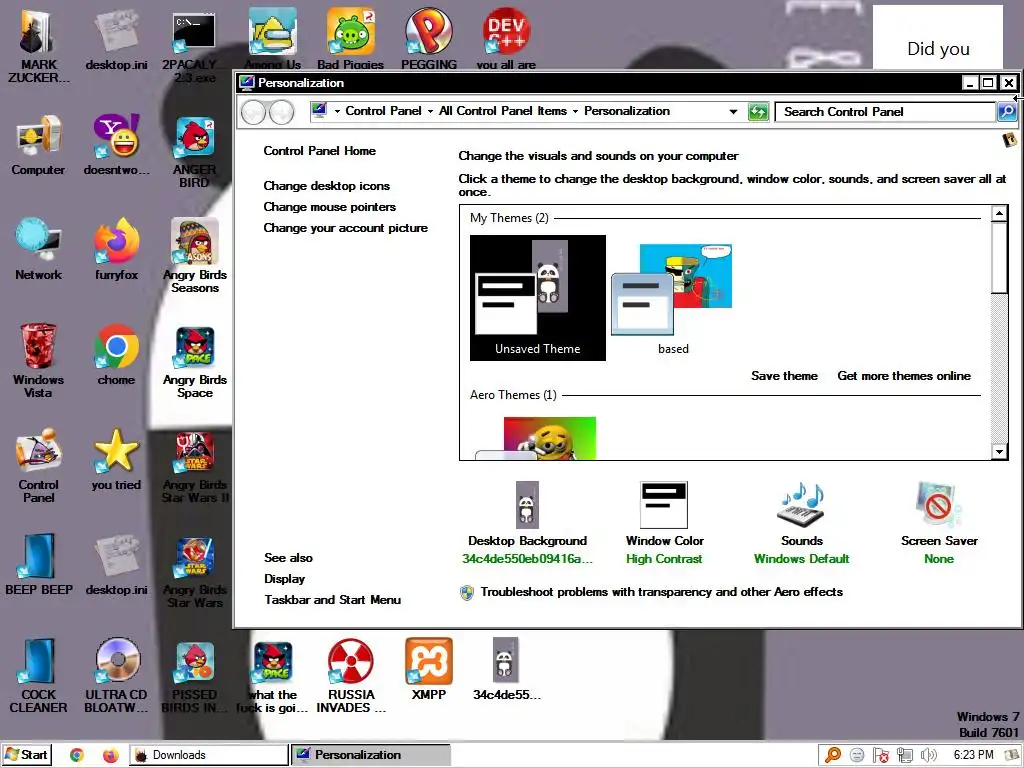This screenshot has width=1024, height=768.
Task: Open Angry Birds Space desktop icon
Action: pyautogui.click(x=195, y=362)
